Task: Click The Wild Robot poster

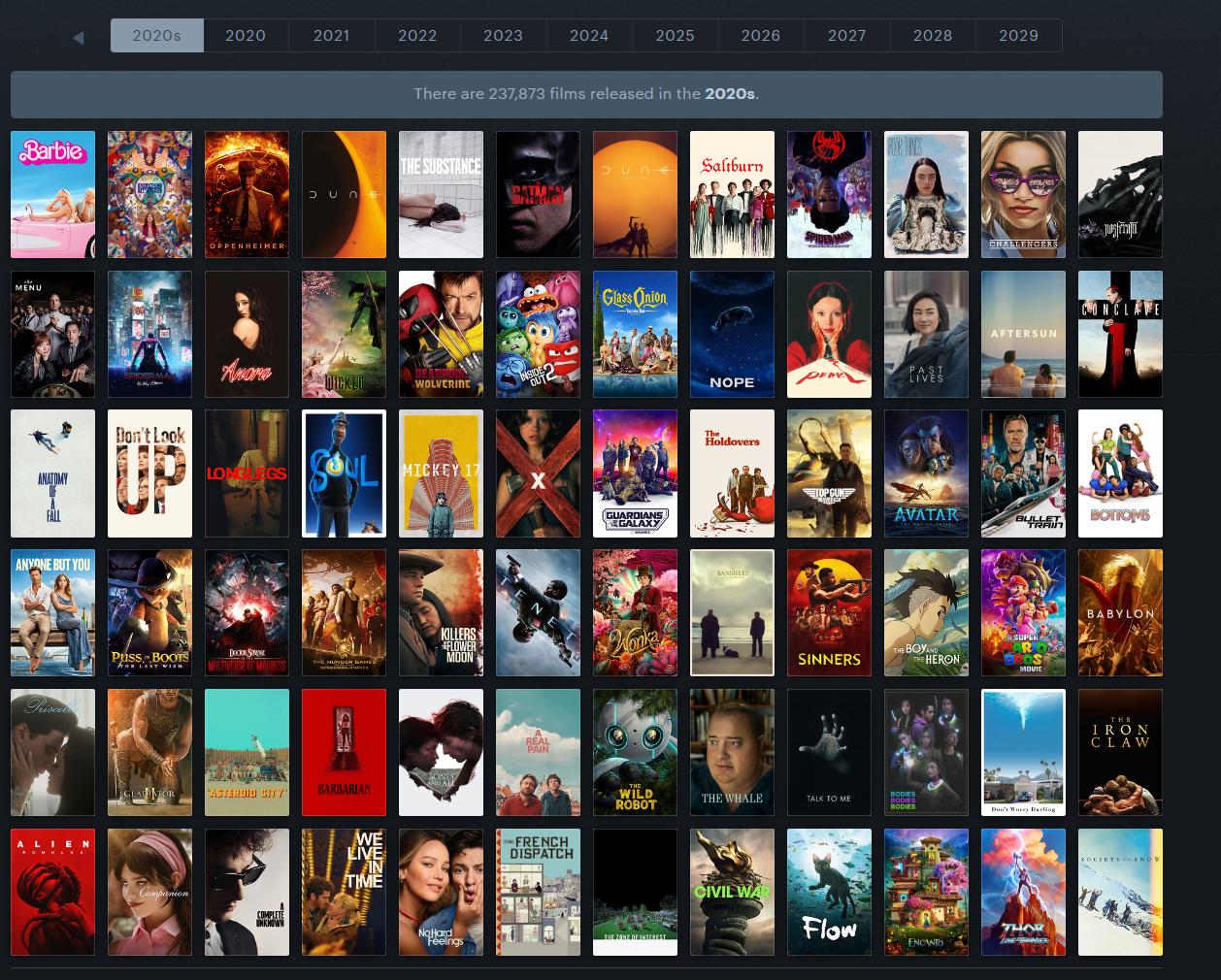Action: pos(636,753)
